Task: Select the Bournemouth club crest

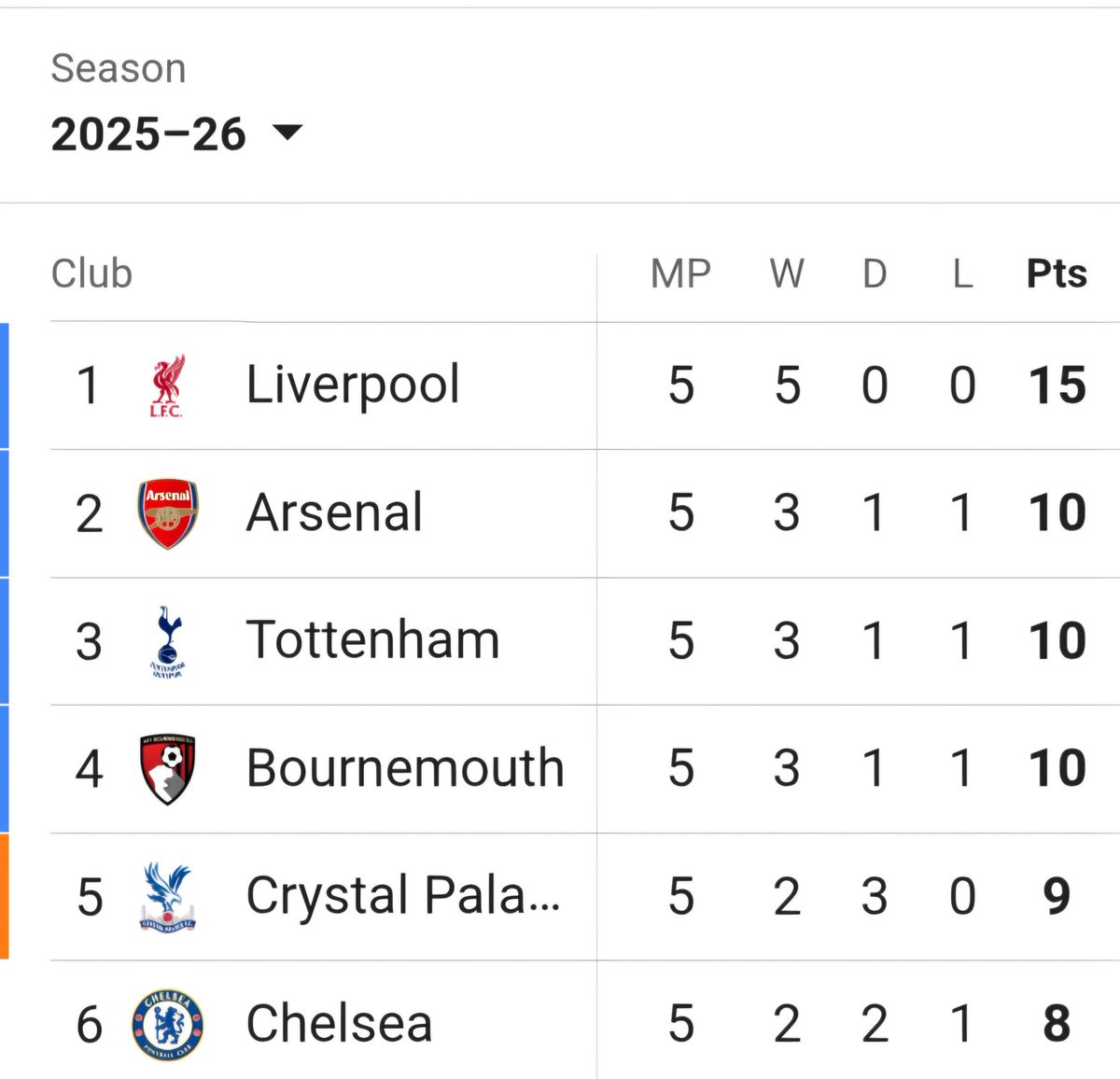Action: (x=168, y=769)
